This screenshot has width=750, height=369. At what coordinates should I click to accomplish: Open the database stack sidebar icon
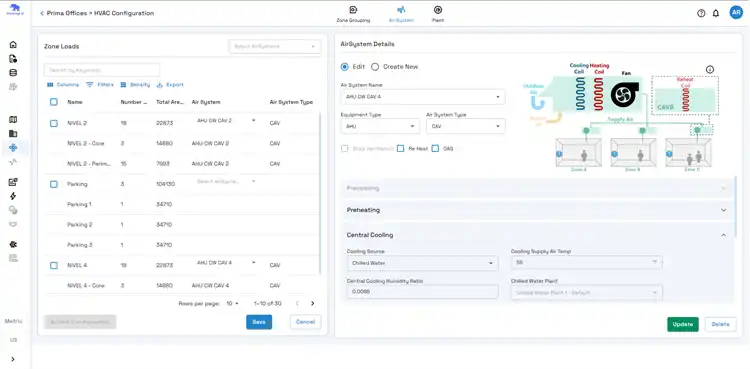(x=13, y=73)
